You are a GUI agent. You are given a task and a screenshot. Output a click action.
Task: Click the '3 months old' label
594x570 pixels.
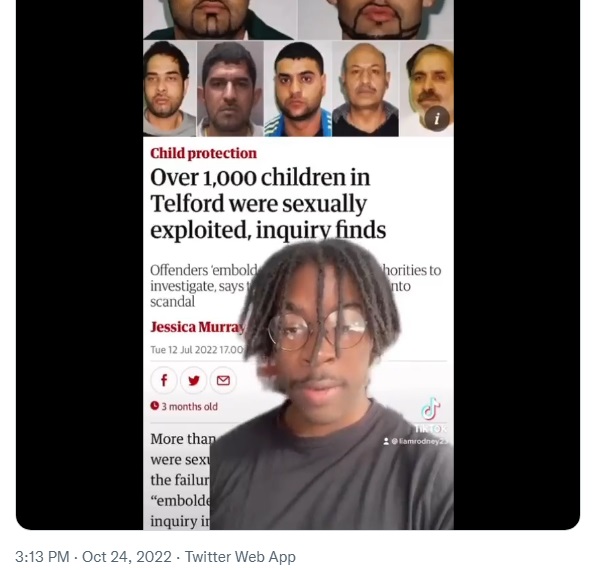[x=189, y=406]
